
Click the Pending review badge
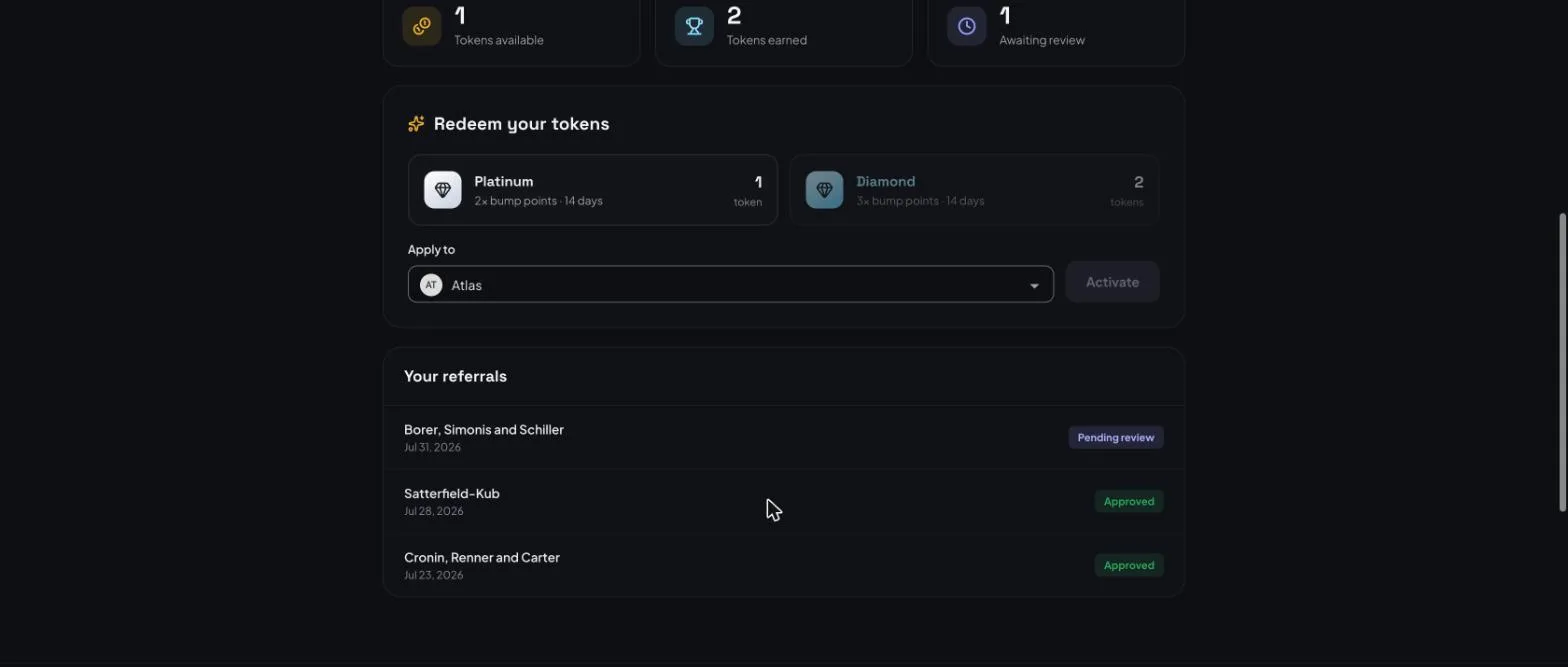pyautogui.click(x=1116, y=438)
